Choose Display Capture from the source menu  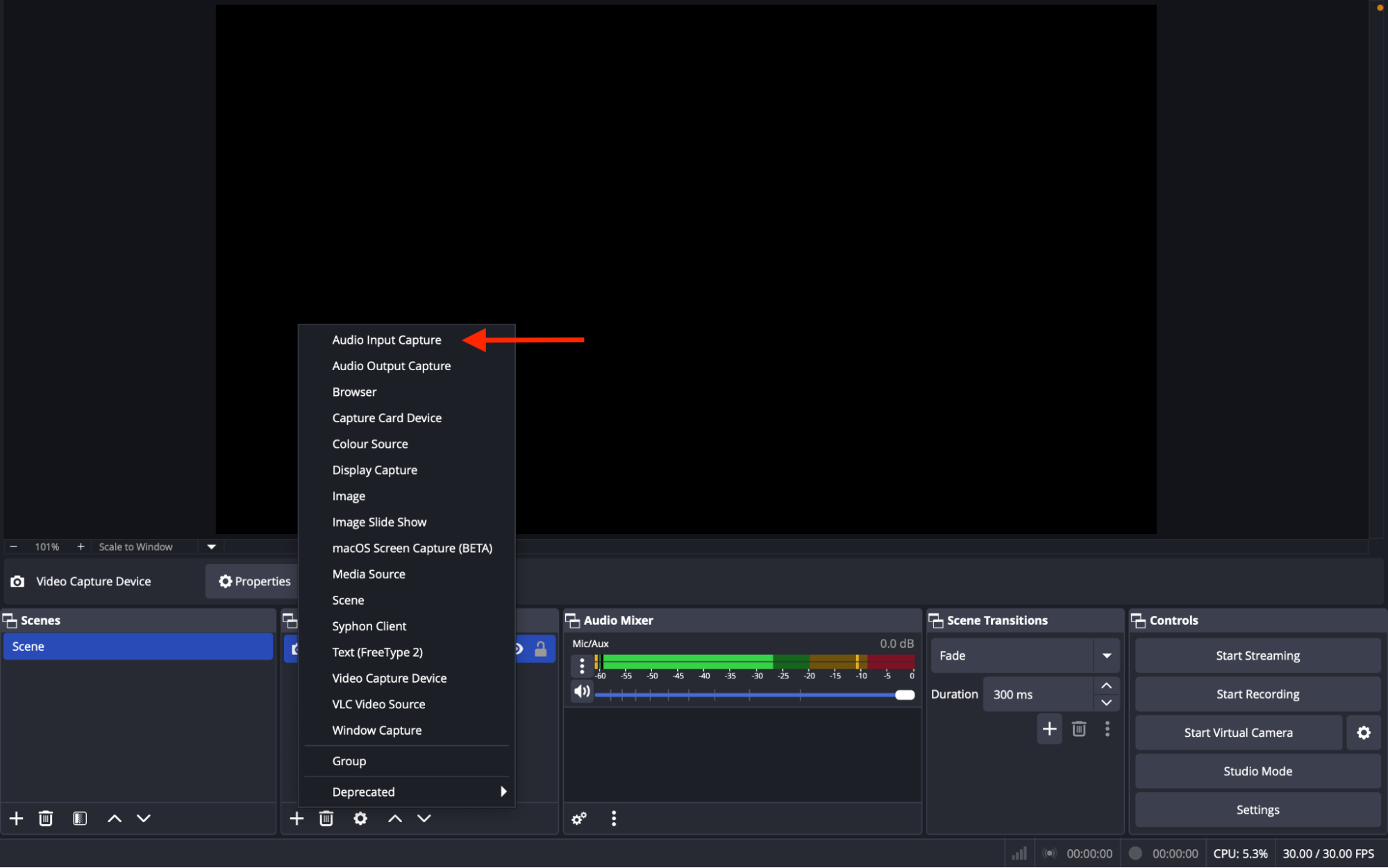pos(374,469)
